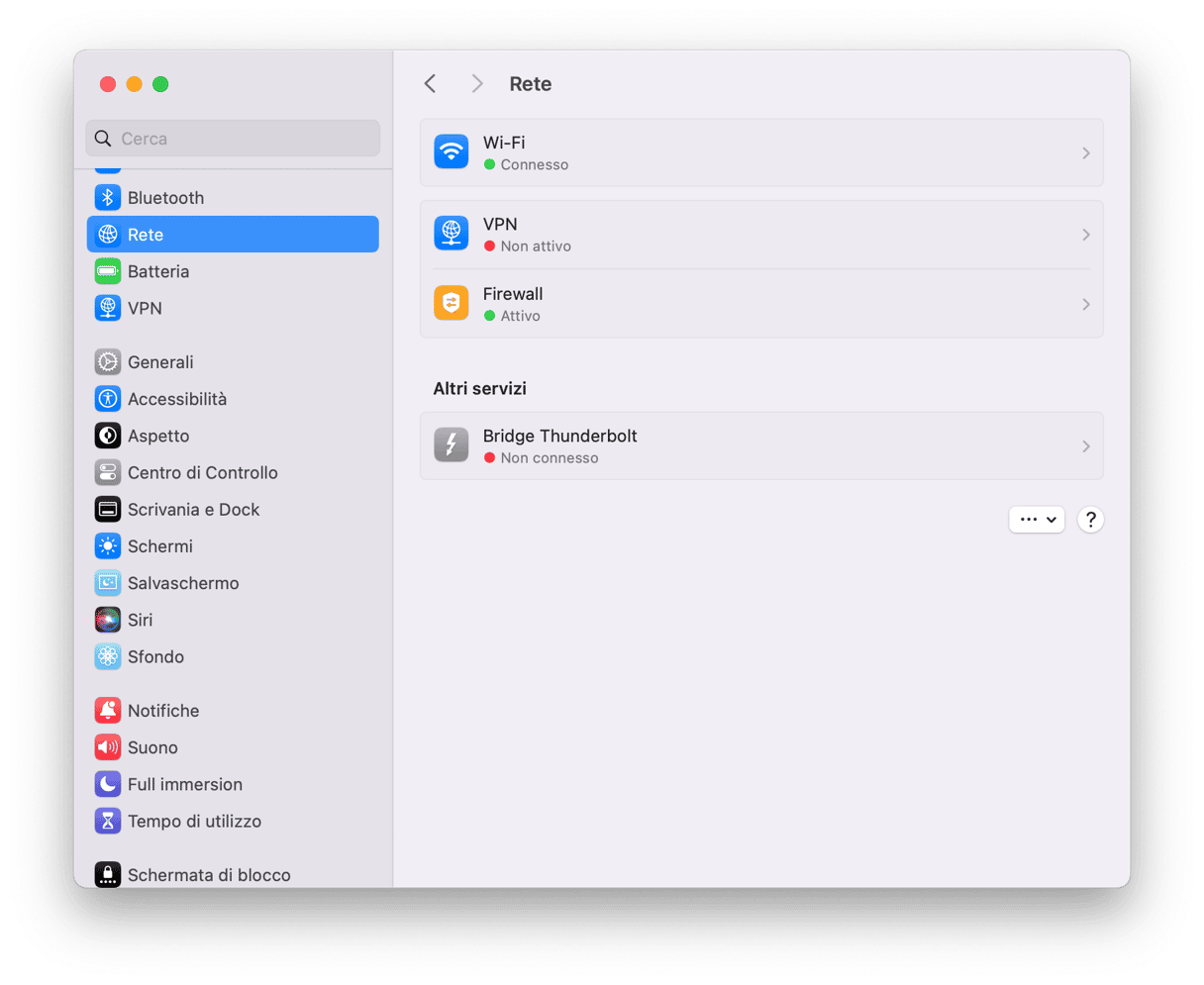Click the Bluetooth icon in sidebar
Screen dimensions: 1204x985
pyautogui.click(x=108, y=198)
